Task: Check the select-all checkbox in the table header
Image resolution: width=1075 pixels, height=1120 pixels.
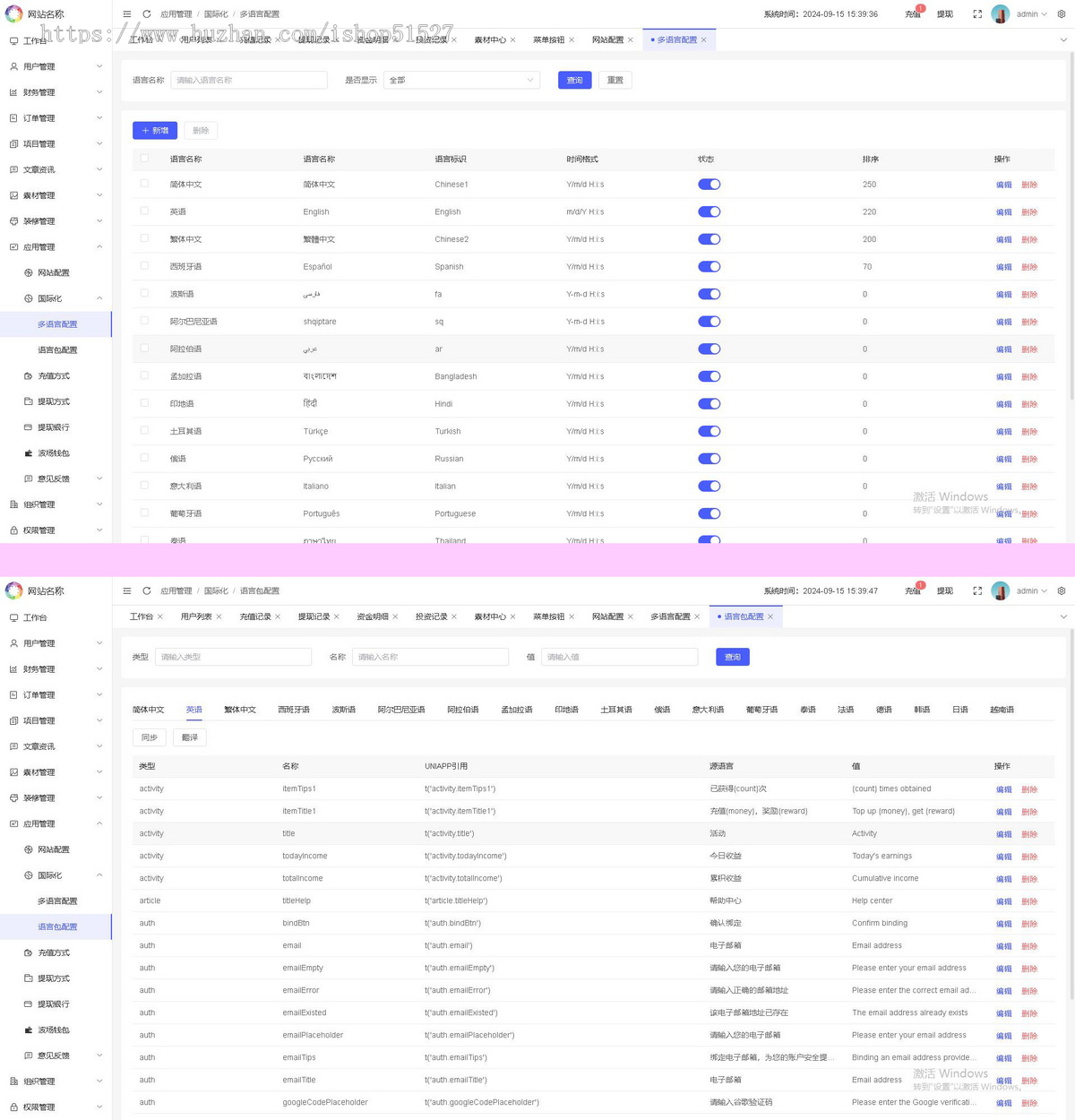Action: [144, 159]
